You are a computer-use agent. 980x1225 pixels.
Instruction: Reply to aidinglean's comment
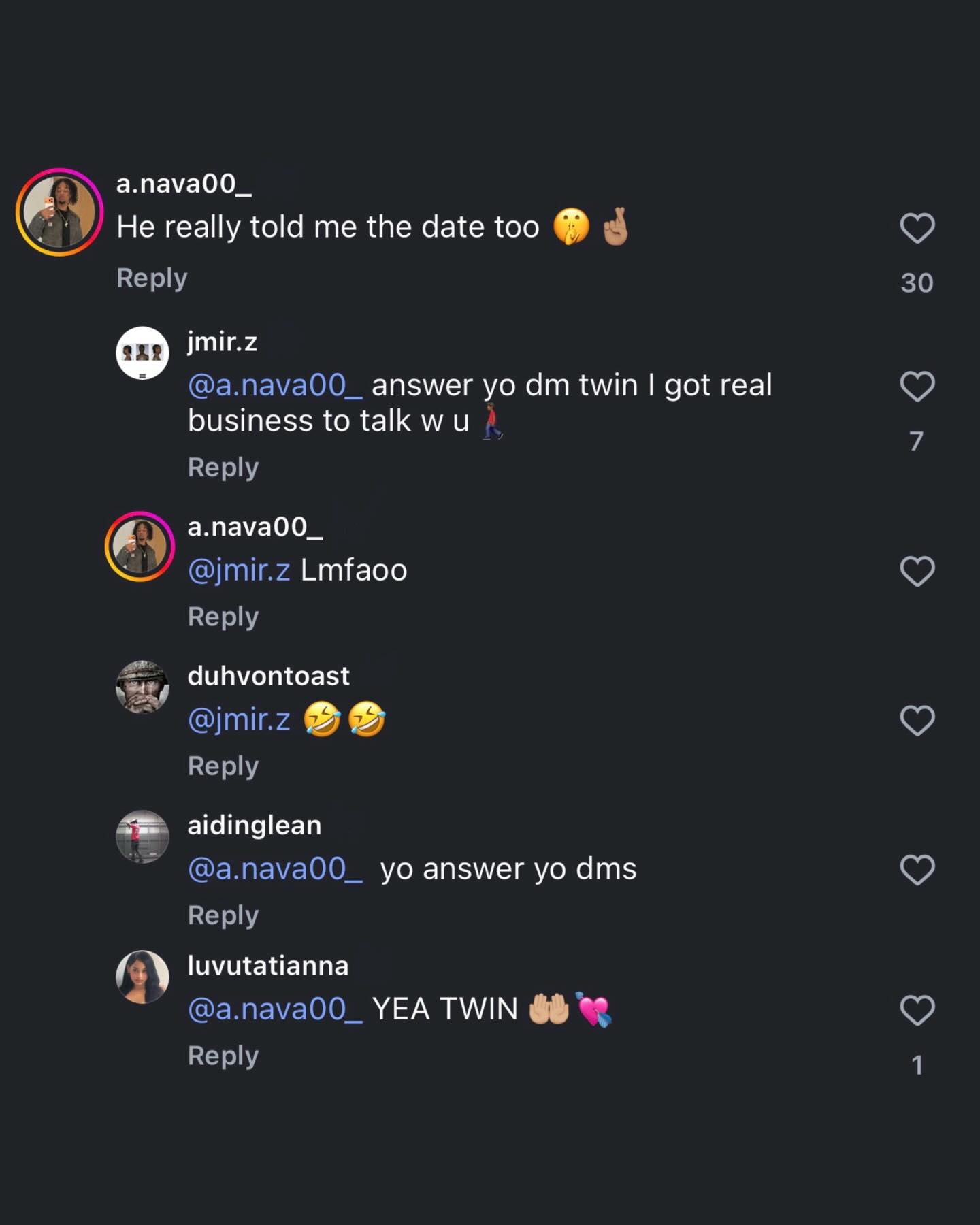pyautogui.click(x=223, y=915)
